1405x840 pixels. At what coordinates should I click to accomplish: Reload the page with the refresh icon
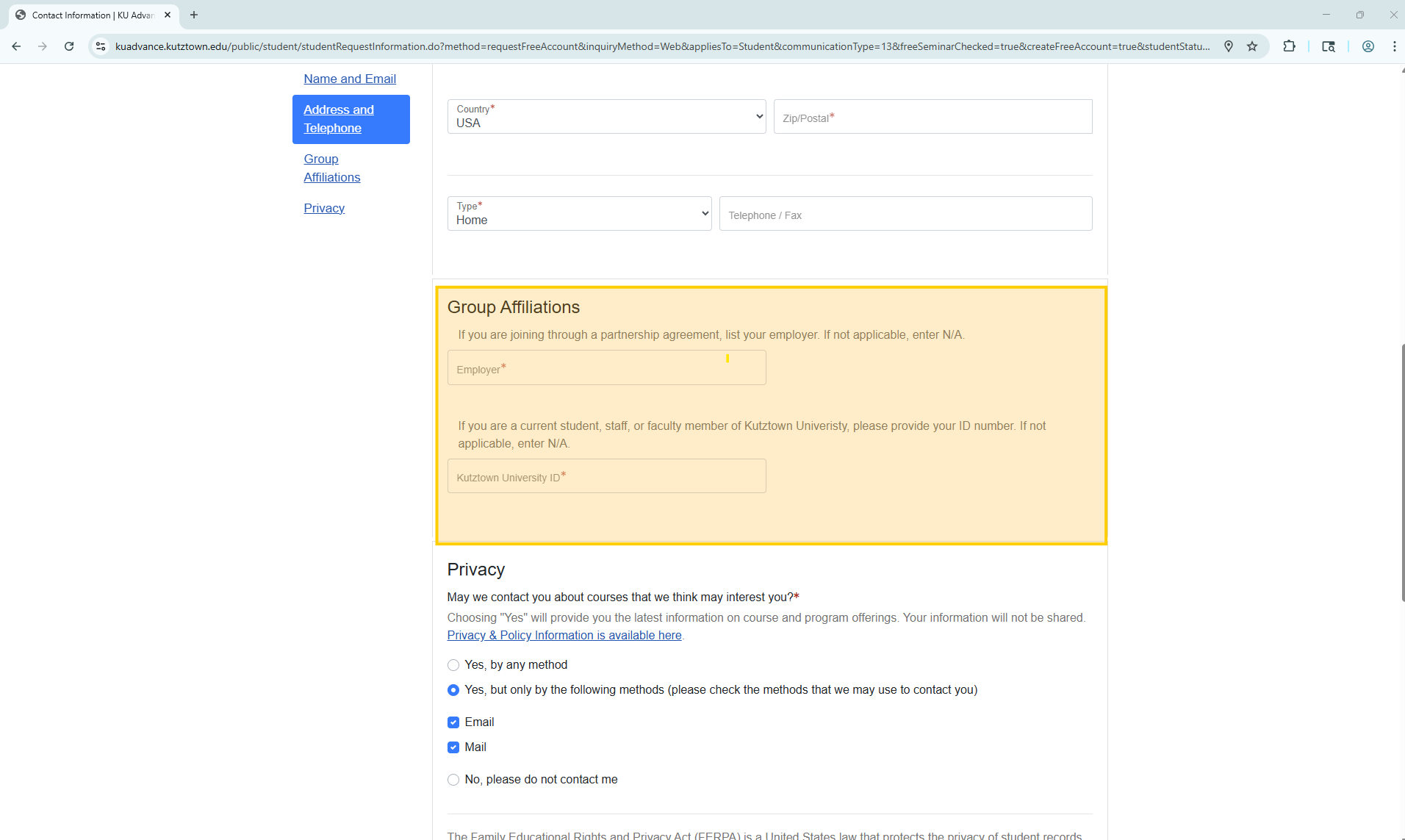(x=68, y=46)
